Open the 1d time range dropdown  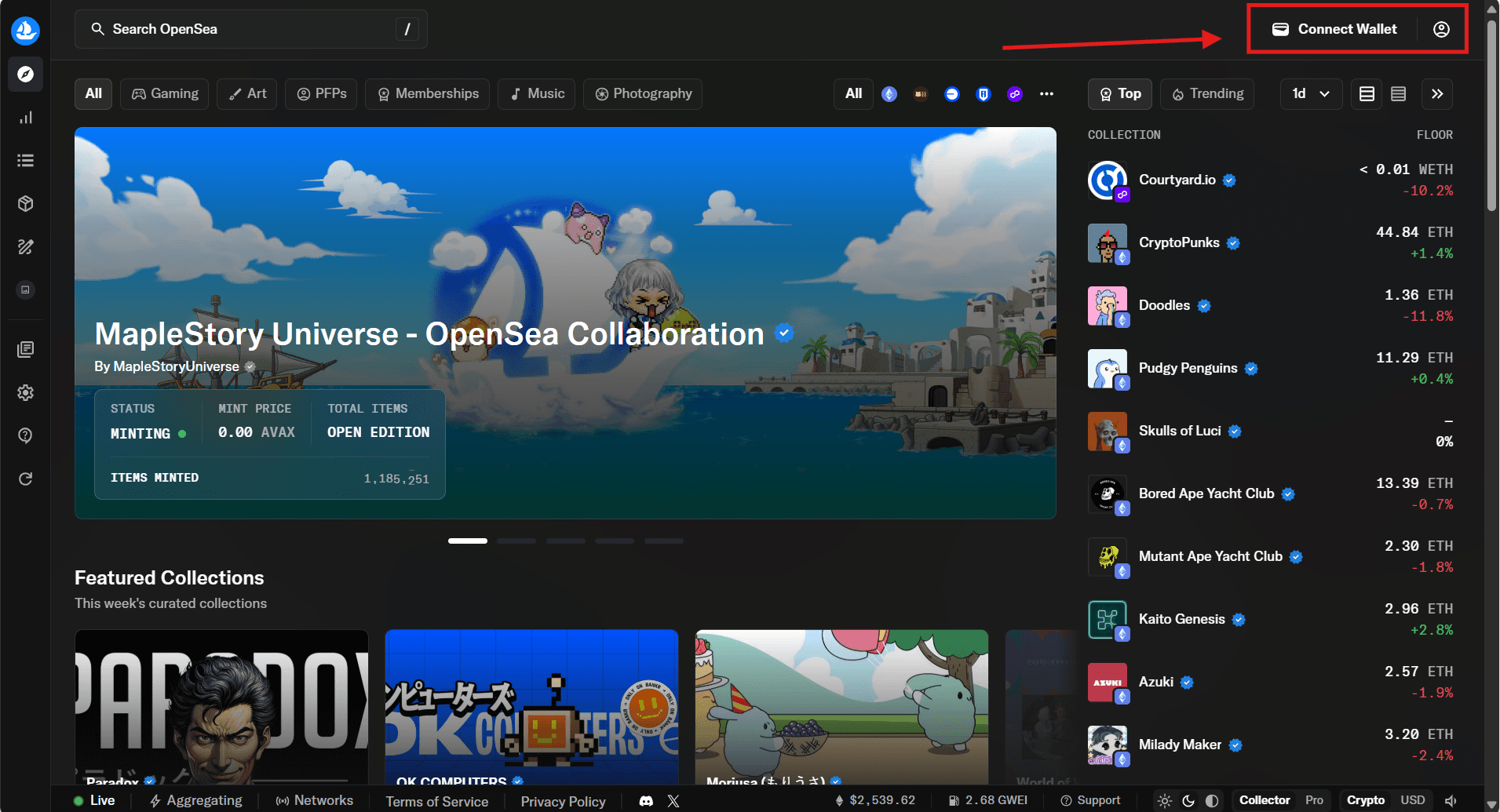tap(1311, 94)
